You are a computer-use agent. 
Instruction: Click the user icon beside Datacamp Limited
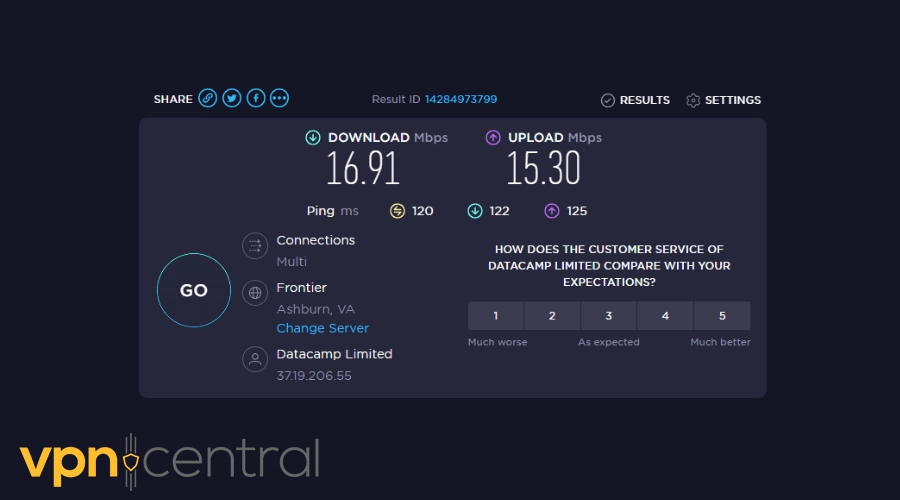255,359
